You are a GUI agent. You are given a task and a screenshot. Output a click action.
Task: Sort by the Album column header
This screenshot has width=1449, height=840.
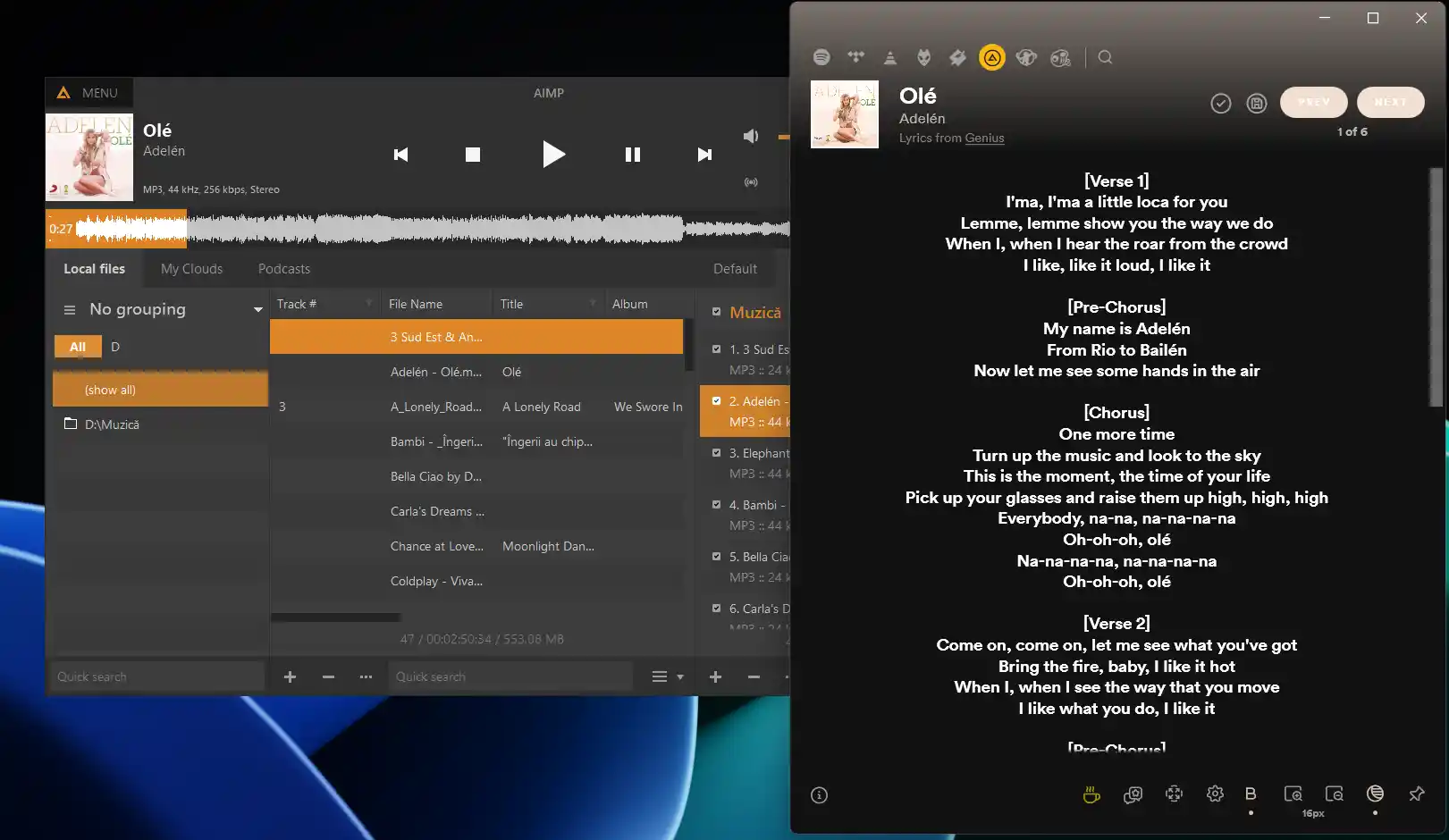point(630,304)
